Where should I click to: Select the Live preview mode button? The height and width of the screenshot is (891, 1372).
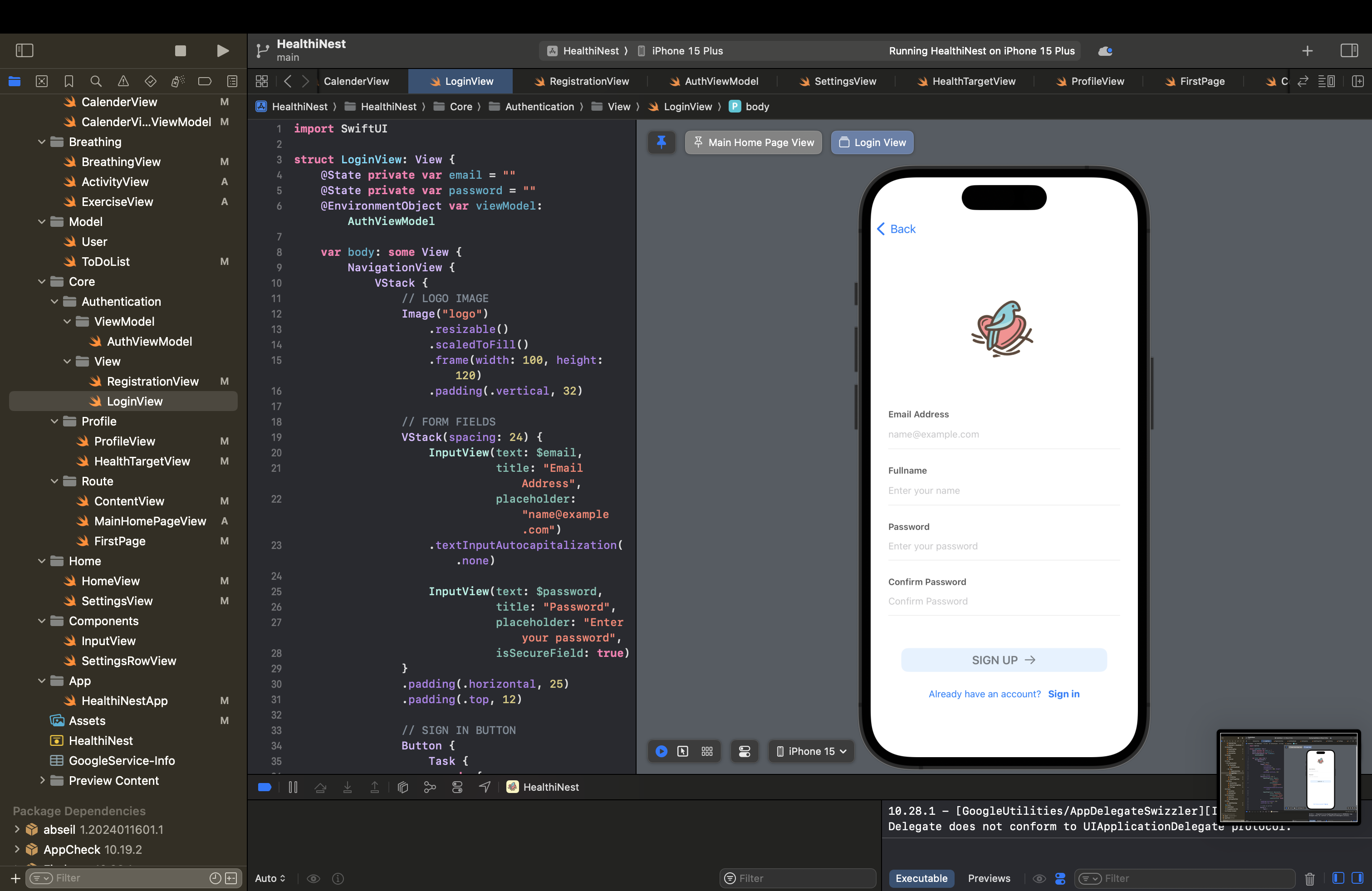pyautogui.click(x=661, y=751)
